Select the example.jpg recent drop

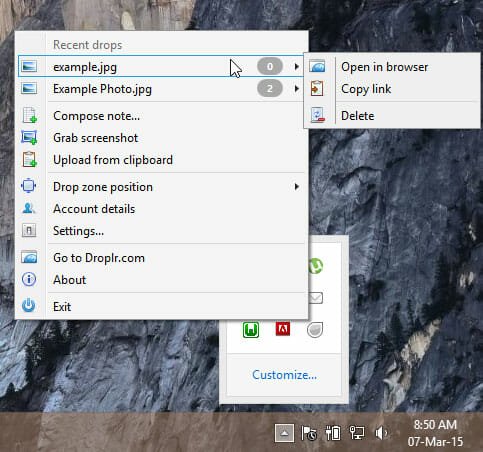(x=161, y=66)
